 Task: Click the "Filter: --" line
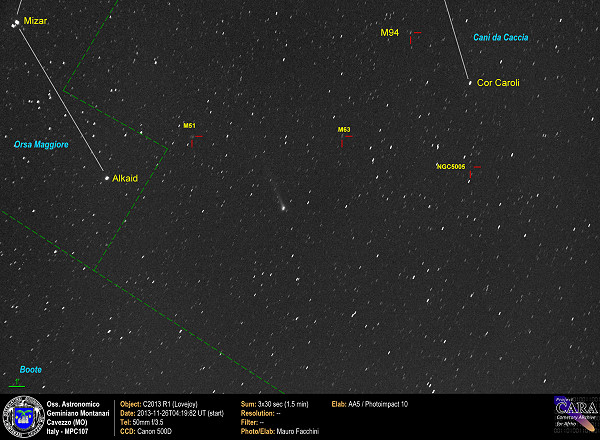252,423
